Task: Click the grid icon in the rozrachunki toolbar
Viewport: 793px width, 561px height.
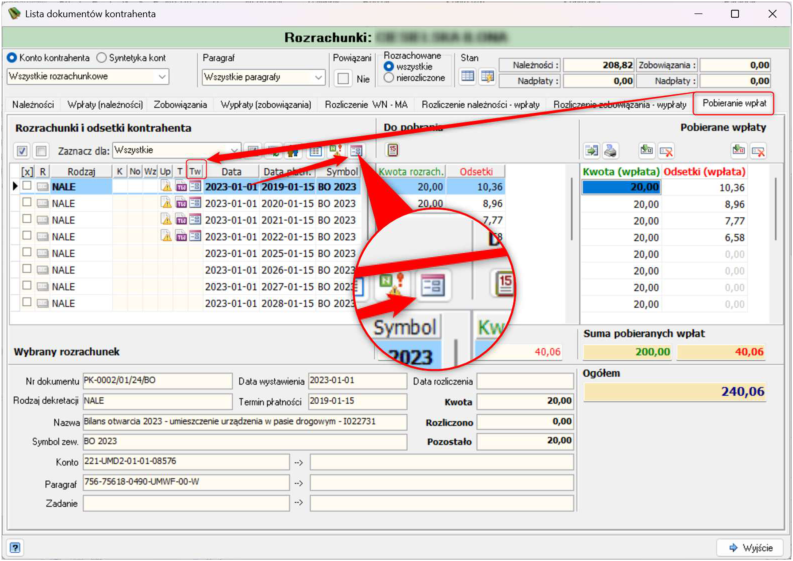Action: [x=315, y=150]
